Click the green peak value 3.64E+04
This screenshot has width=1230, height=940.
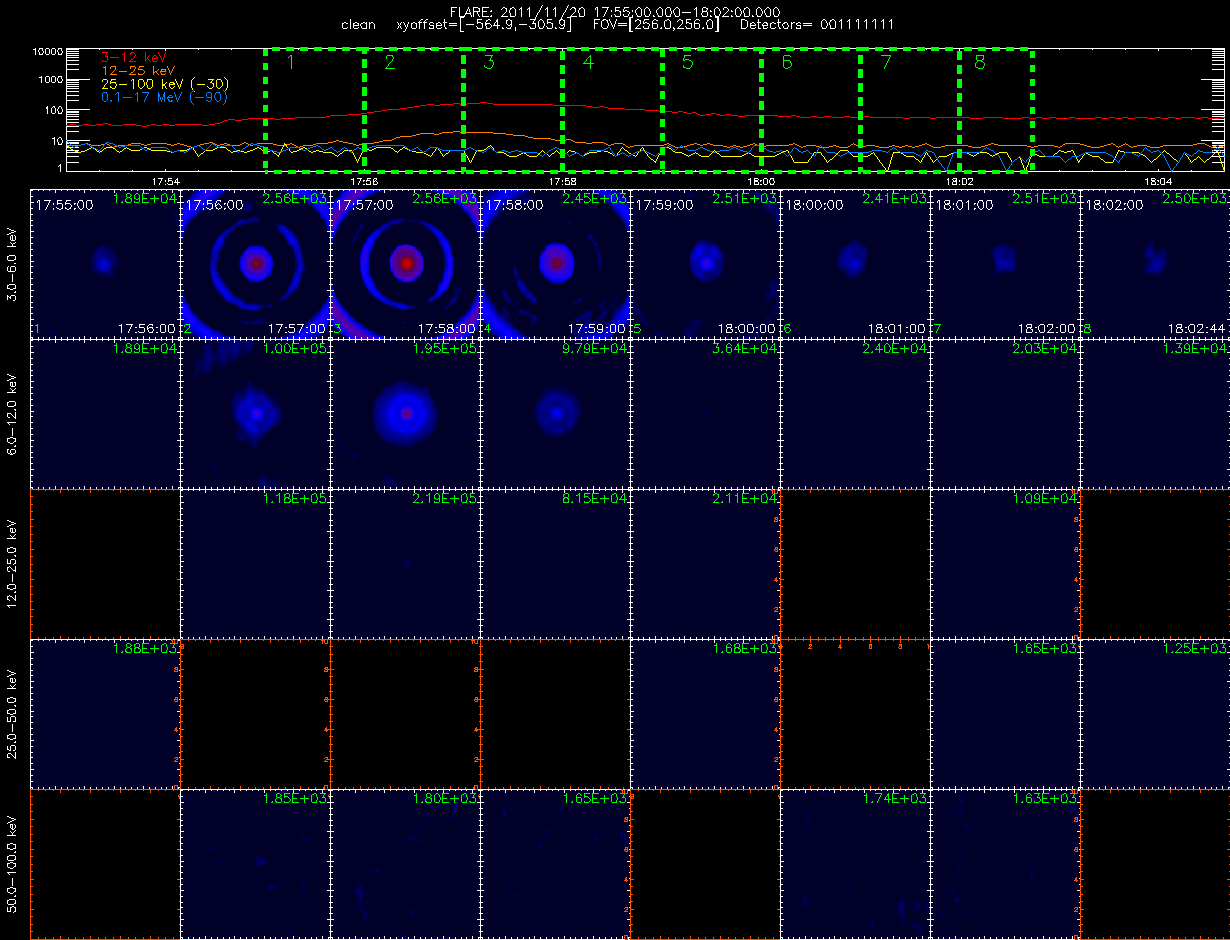click(745, 348)
